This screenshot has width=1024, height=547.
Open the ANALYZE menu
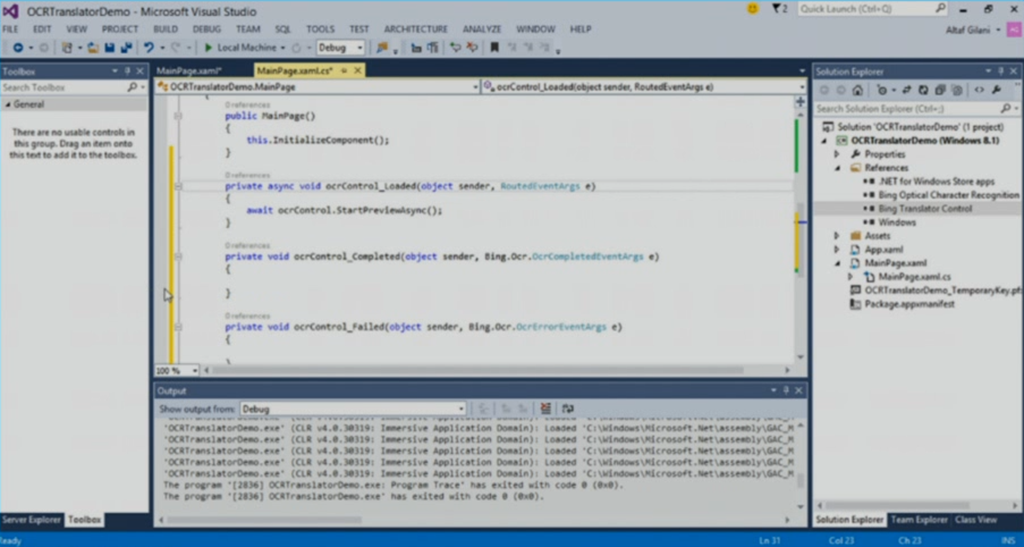[482, 29]
